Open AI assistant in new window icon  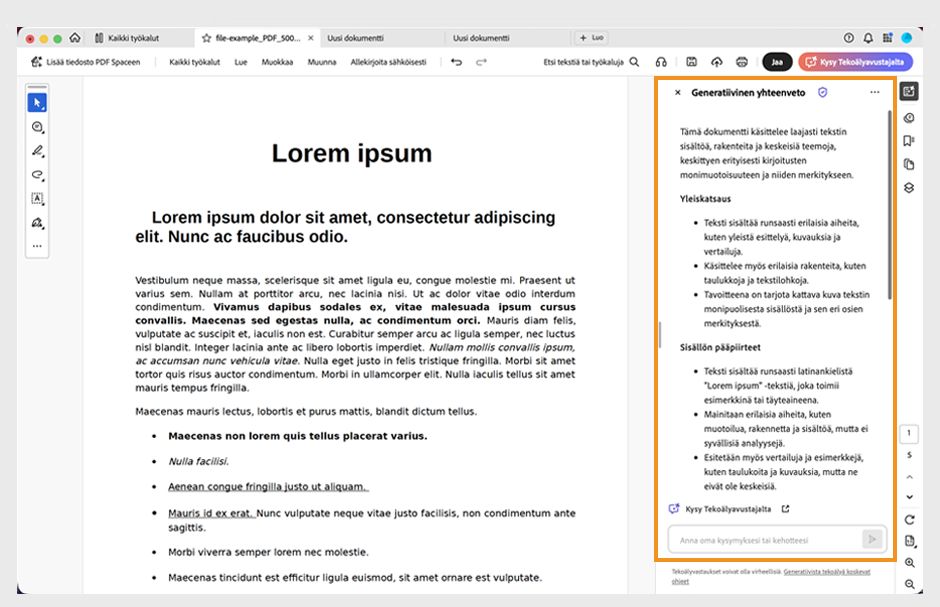pos(785,509)
